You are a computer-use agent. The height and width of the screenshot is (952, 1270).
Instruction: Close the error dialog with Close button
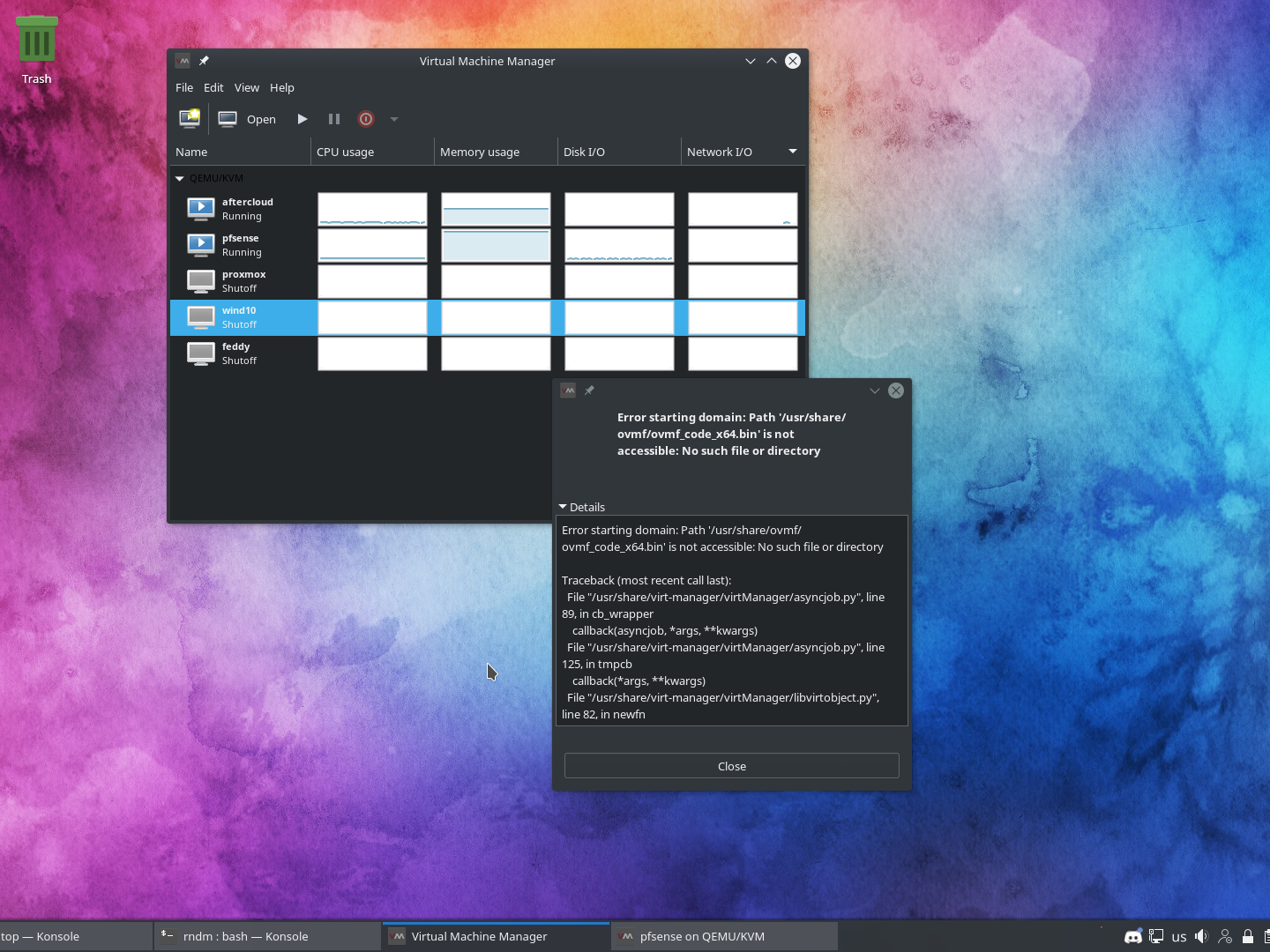[x=731, y=766]
